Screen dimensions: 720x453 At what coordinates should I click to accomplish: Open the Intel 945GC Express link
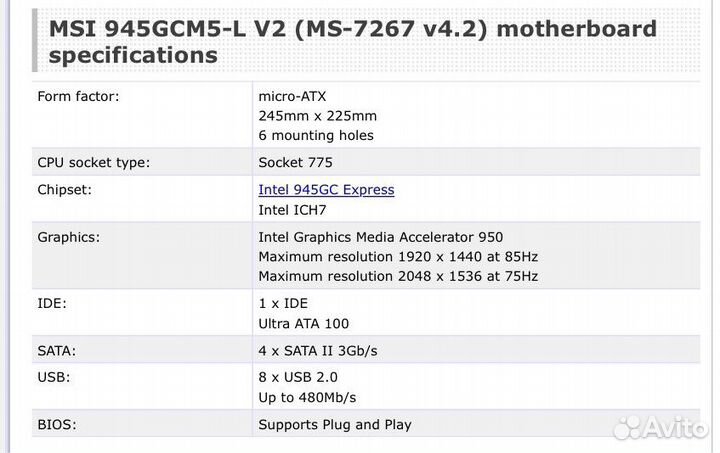coord(326,189)
